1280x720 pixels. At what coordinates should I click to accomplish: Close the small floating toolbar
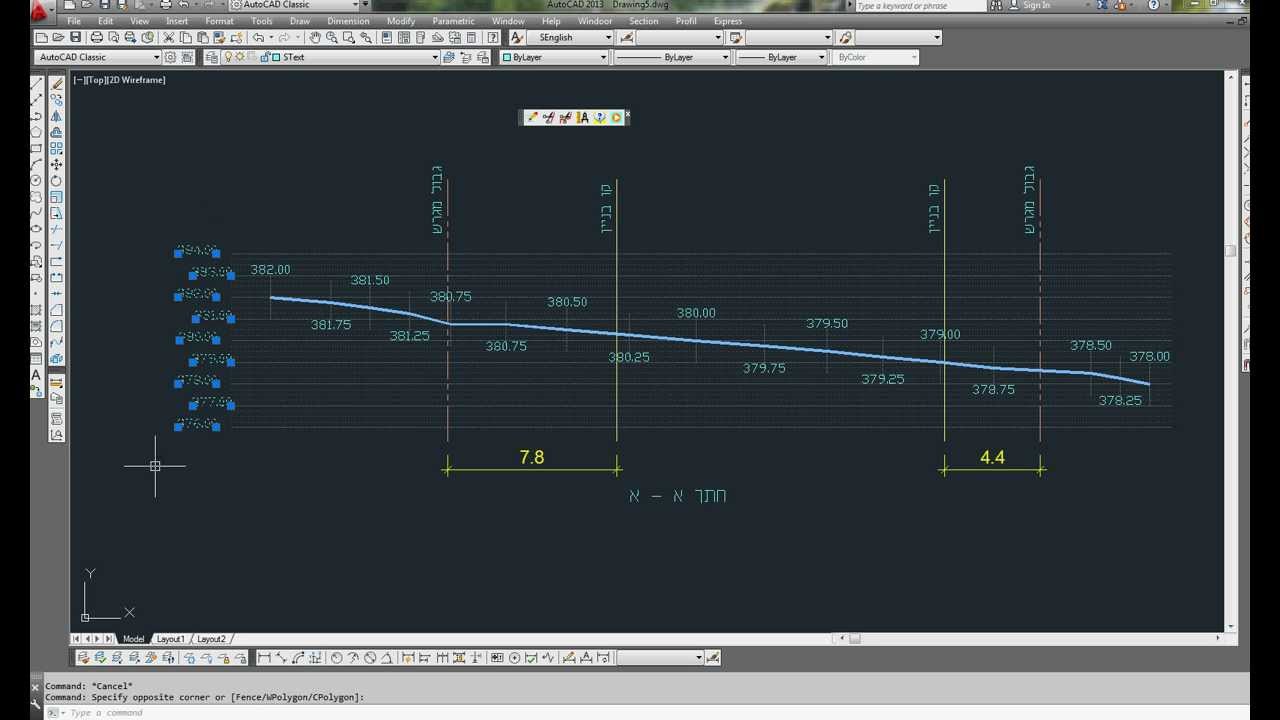click(x=627, y=114)
